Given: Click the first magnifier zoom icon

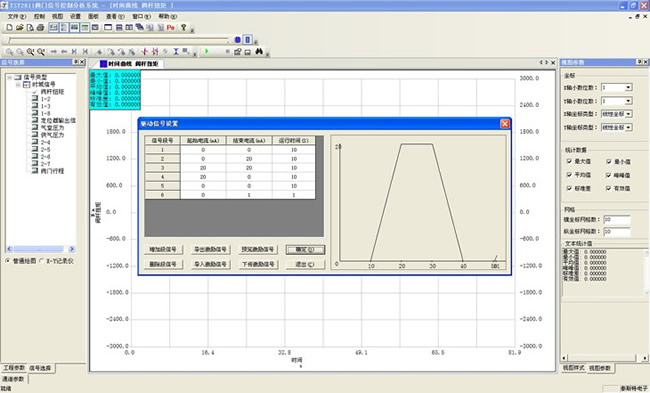Looking at the screenshot, I should click(x=9, y=52).
